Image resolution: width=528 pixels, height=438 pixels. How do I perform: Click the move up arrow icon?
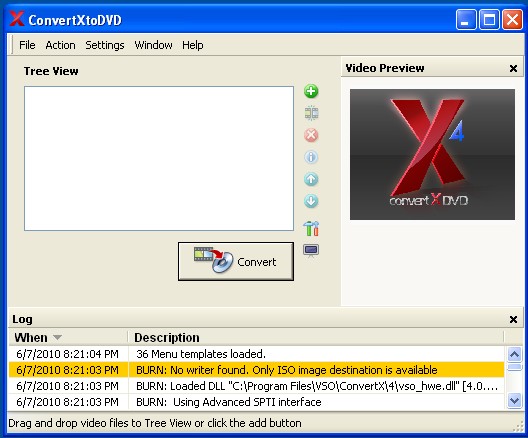coord(311,179)
